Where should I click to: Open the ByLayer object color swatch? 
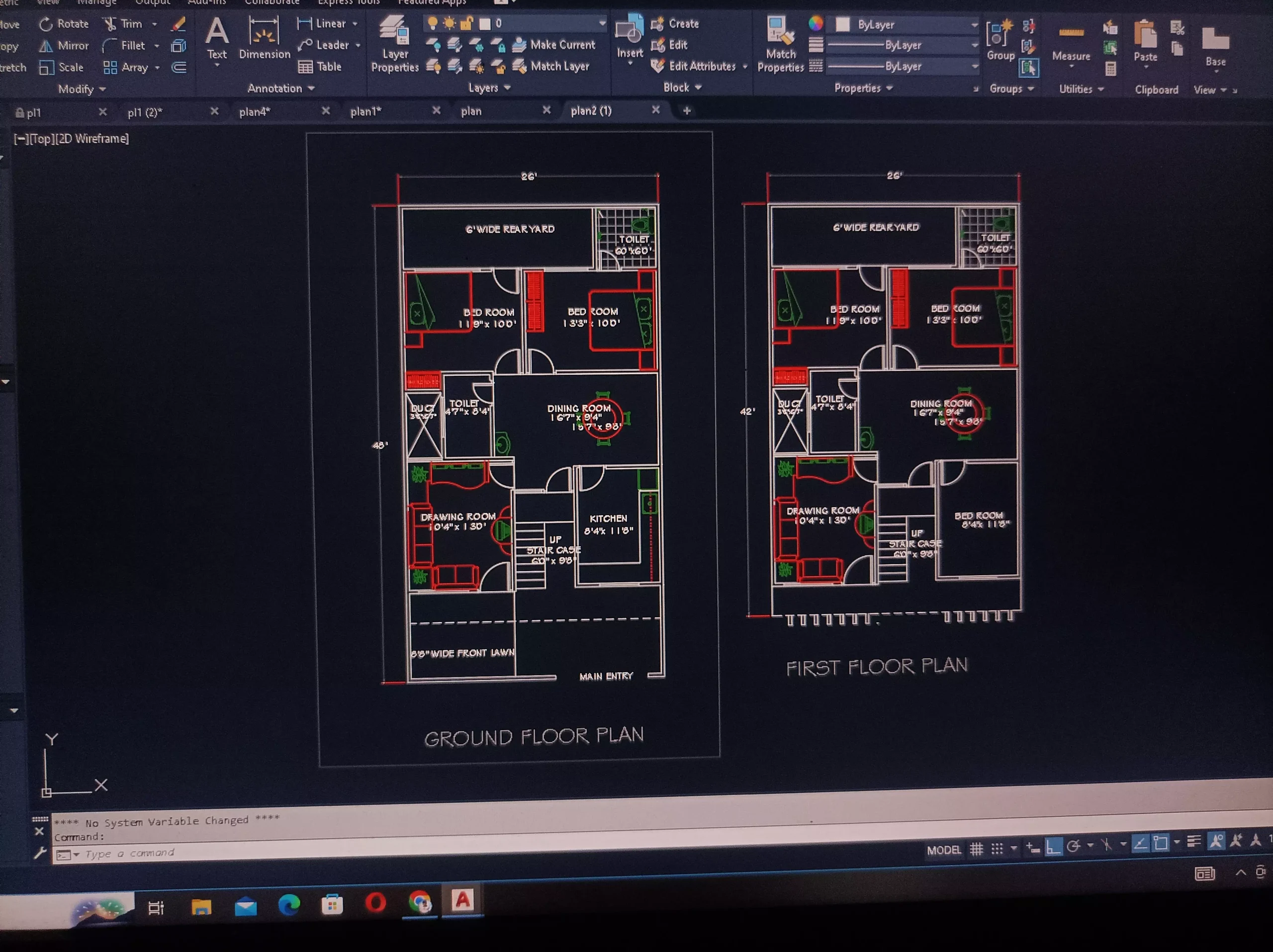(x=842, y=24)
